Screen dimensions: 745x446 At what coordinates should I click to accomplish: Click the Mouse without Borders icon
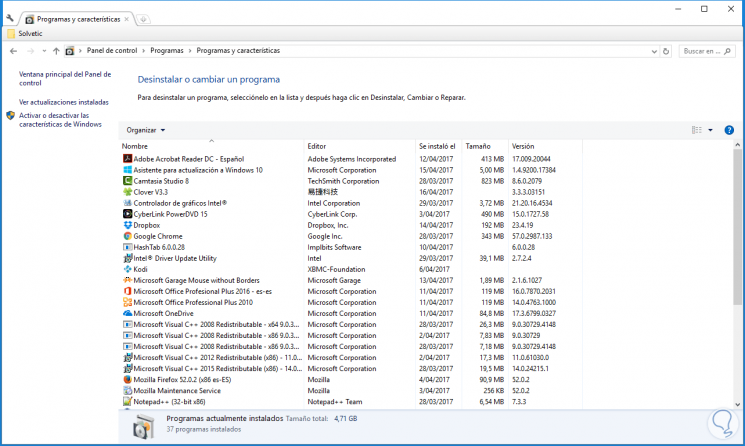pyautogui.click(x=127, y=280)
